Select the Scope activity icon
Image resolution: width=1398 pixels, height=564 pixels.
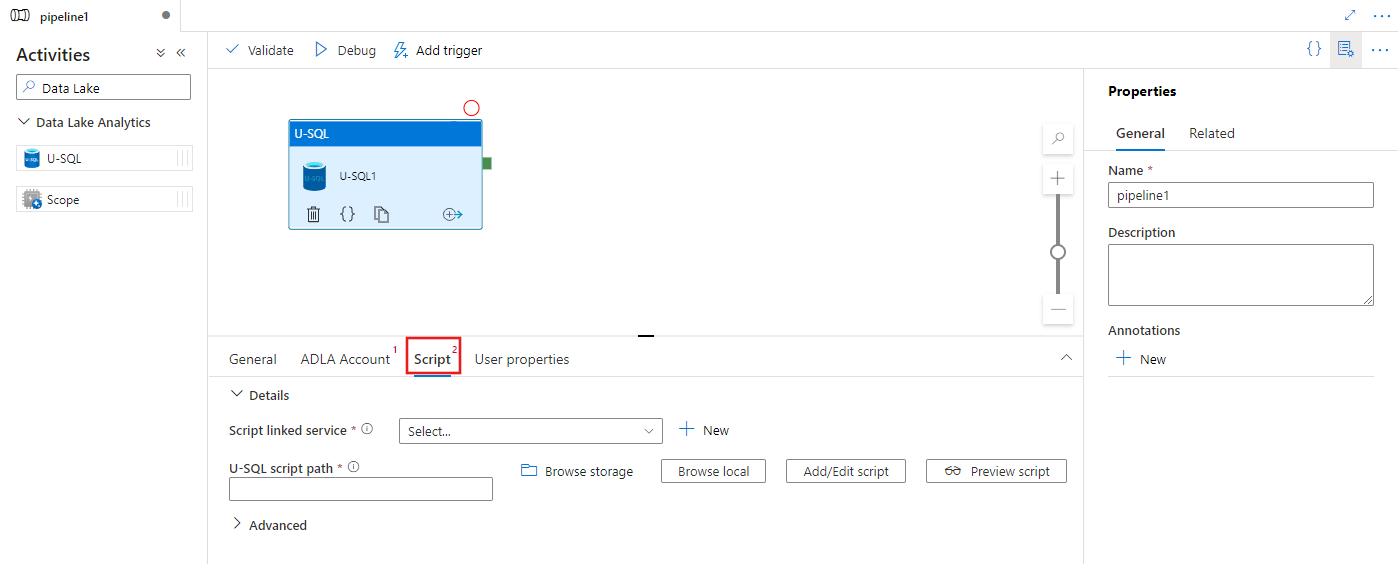click(x=32, y=199)
